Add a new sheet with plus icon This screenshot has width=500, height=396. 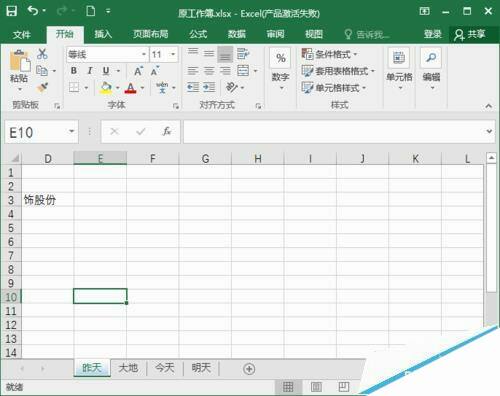point(249,369)
